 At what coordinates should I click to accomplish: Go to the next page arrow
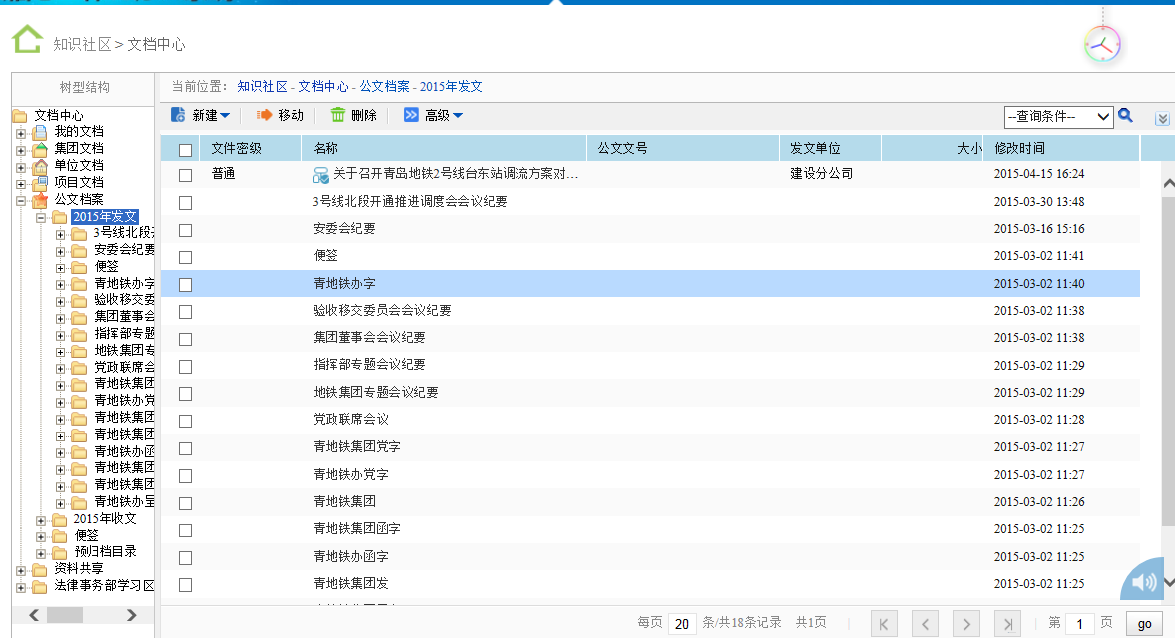point(965,624)
